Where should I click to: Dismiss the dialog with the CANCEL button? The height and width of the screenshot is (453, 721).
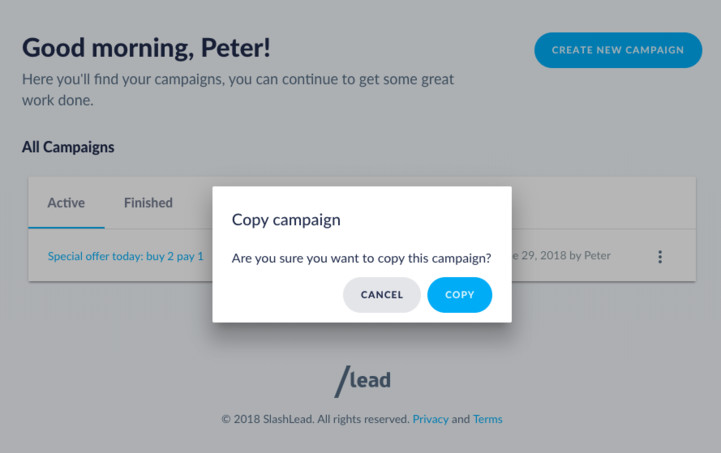coord(382,295)
